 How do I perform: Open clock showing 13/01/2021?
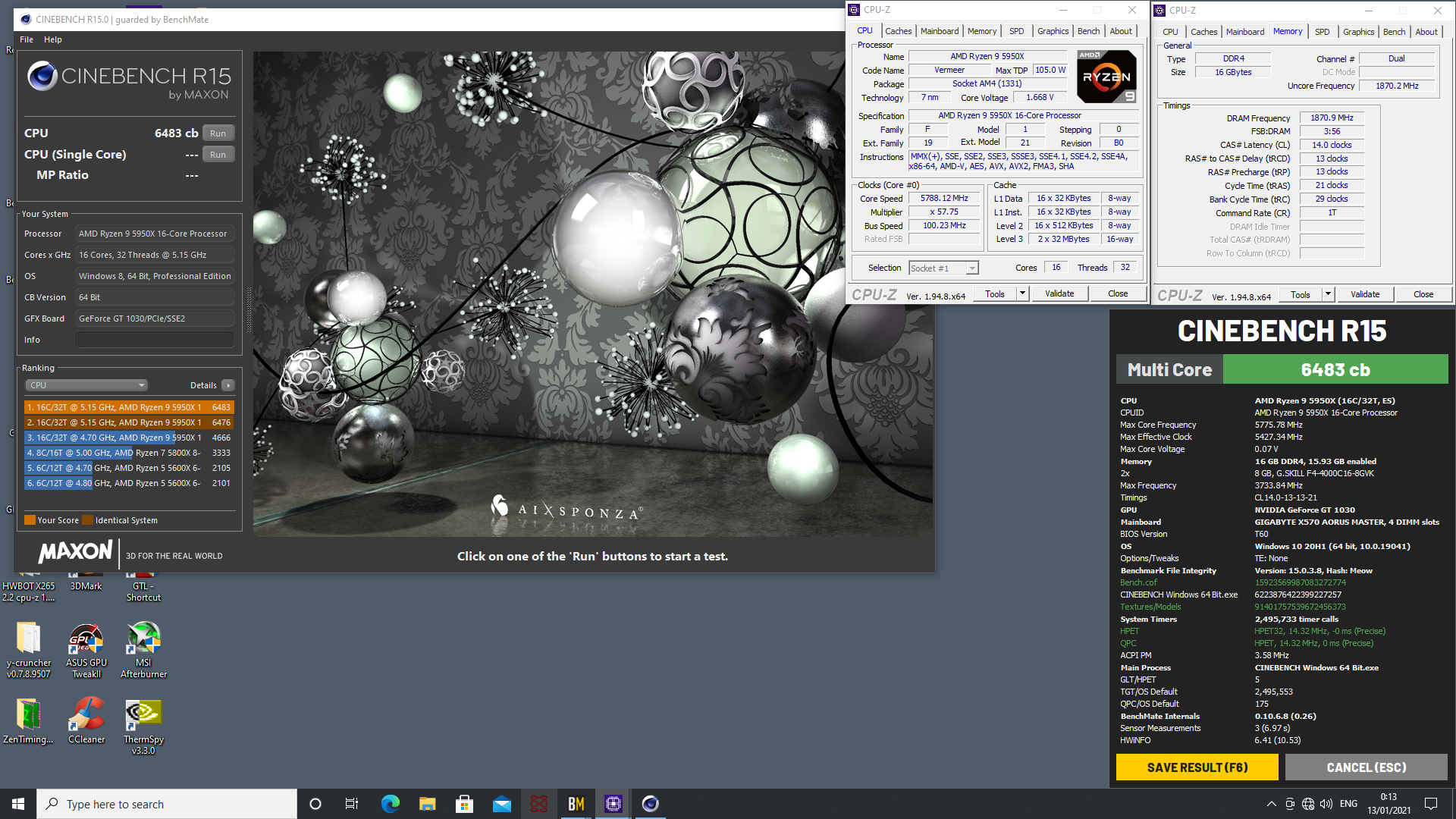coord(1389,804)
